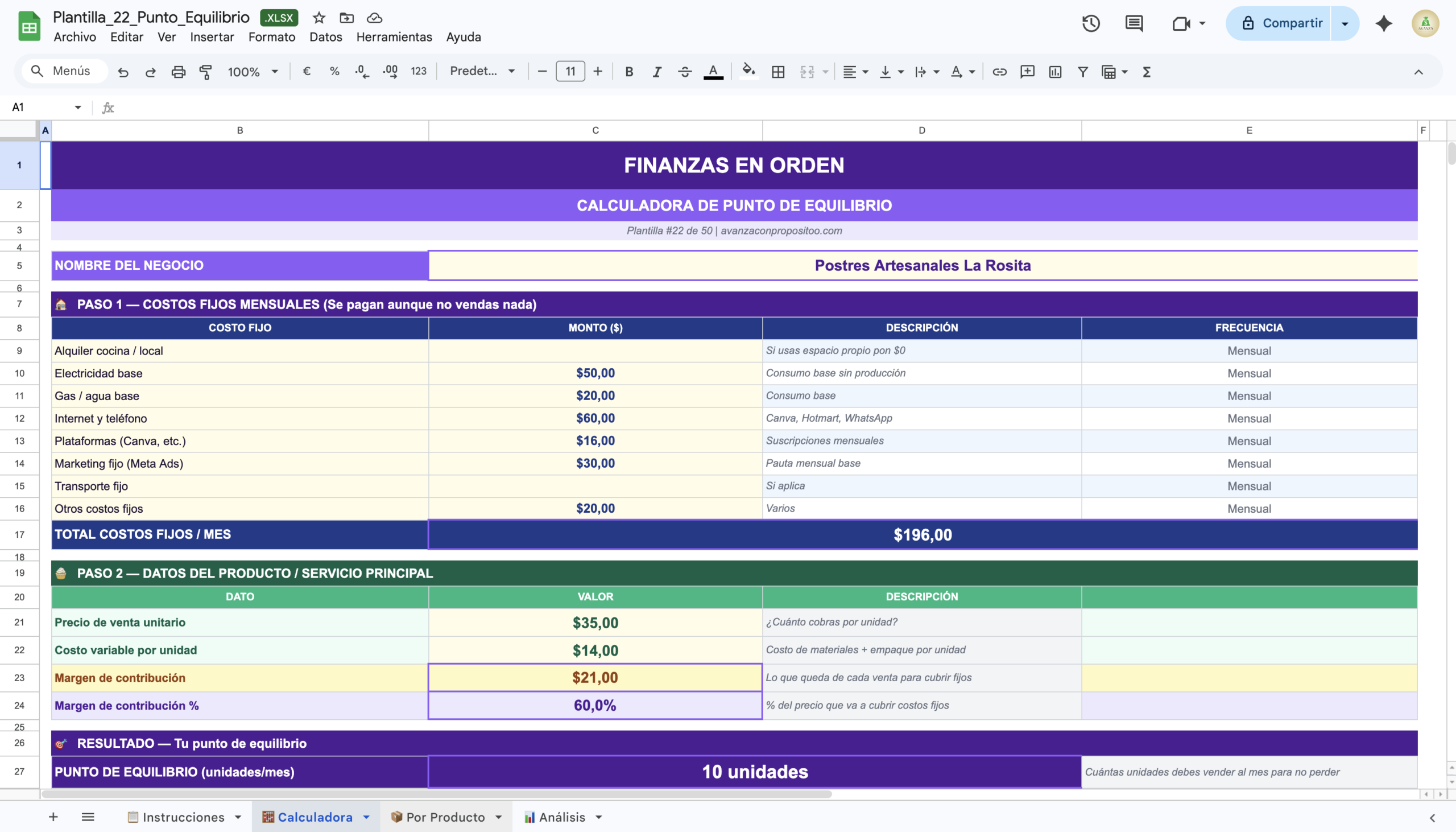
Task: Open the functions sigma icon
Action: pos(1146,72)
